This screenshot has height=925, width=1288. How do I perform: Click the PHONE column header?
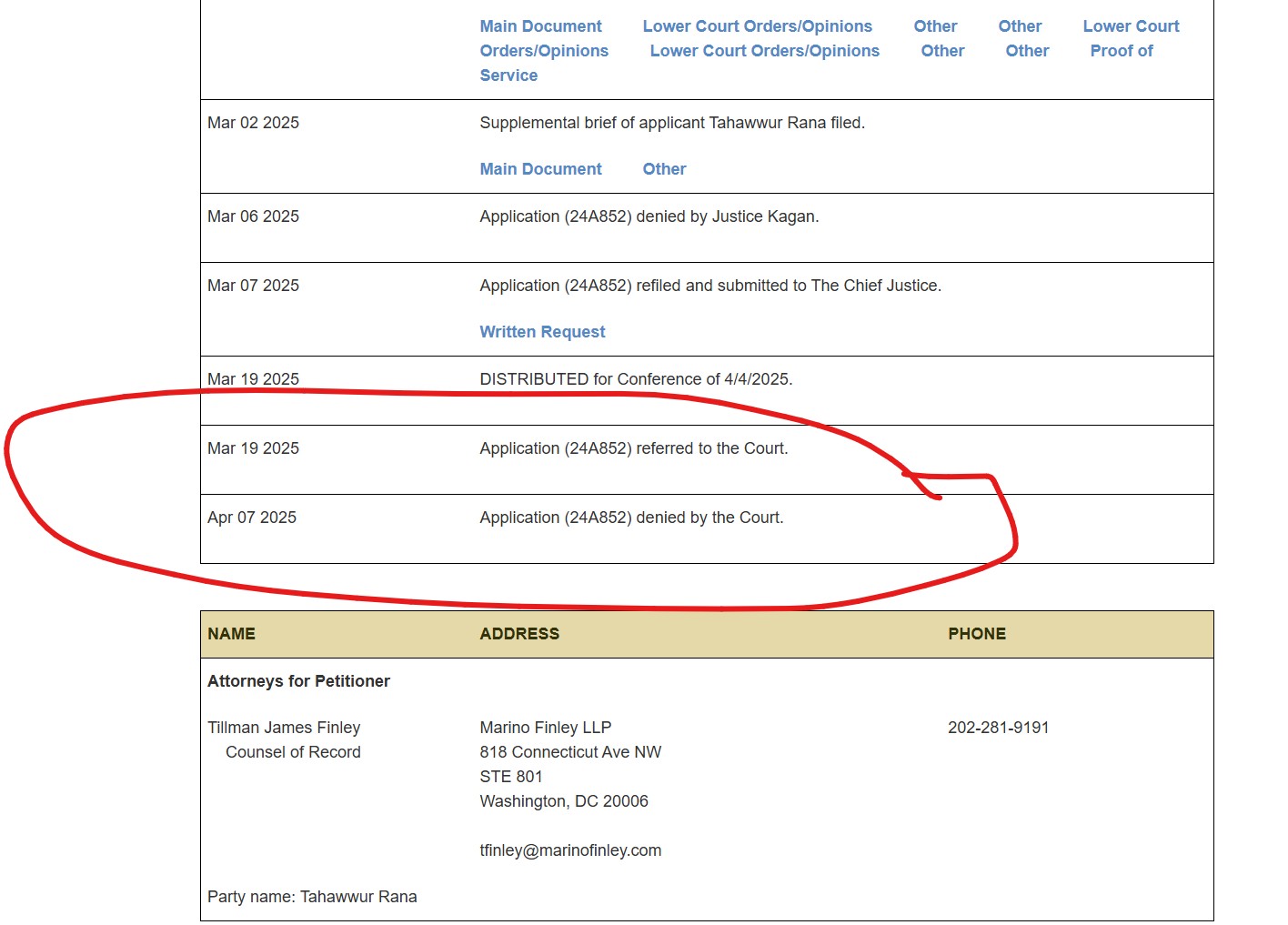977,634
